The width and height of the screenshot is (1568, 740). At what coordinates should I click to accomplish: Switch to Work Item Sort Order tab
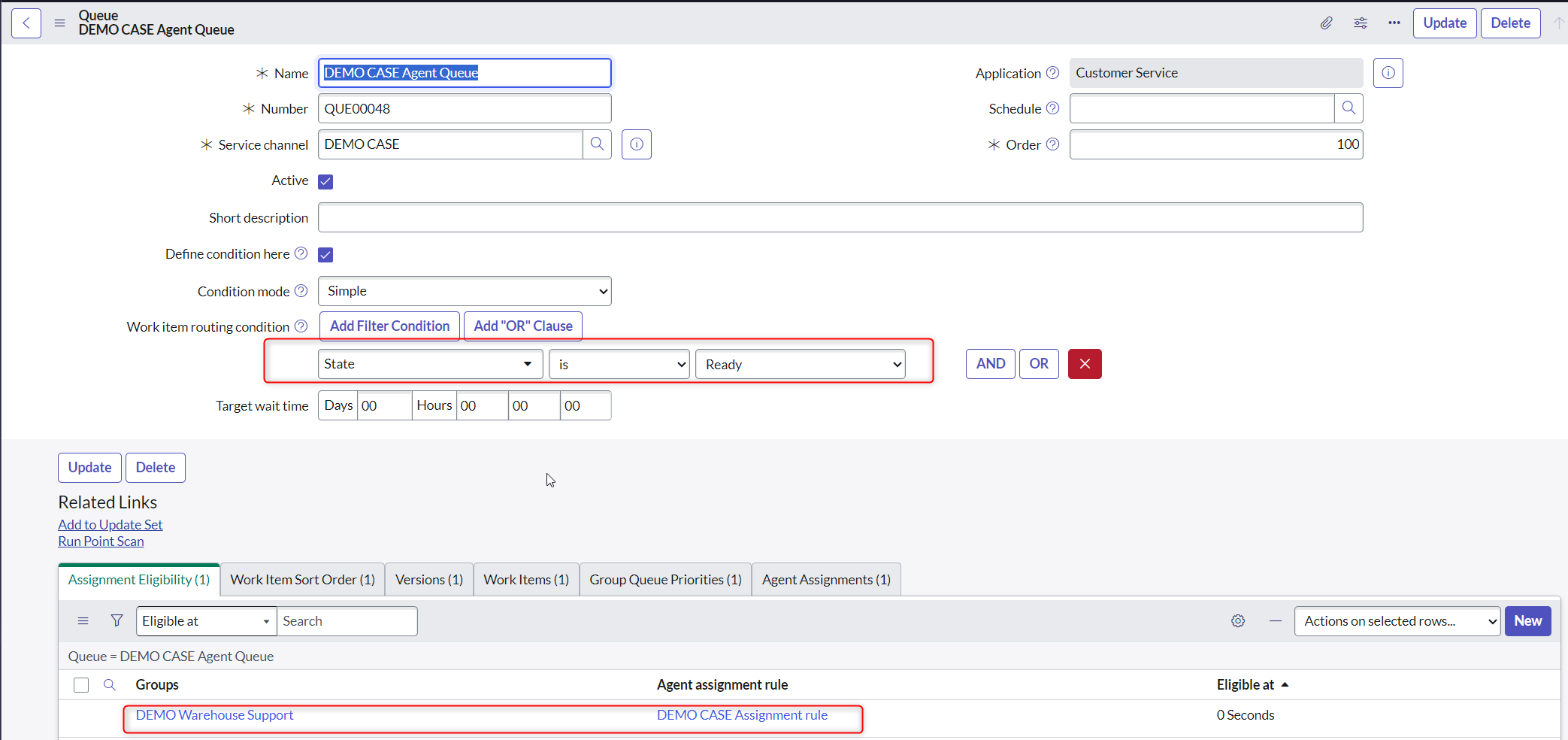coord(303,580)
